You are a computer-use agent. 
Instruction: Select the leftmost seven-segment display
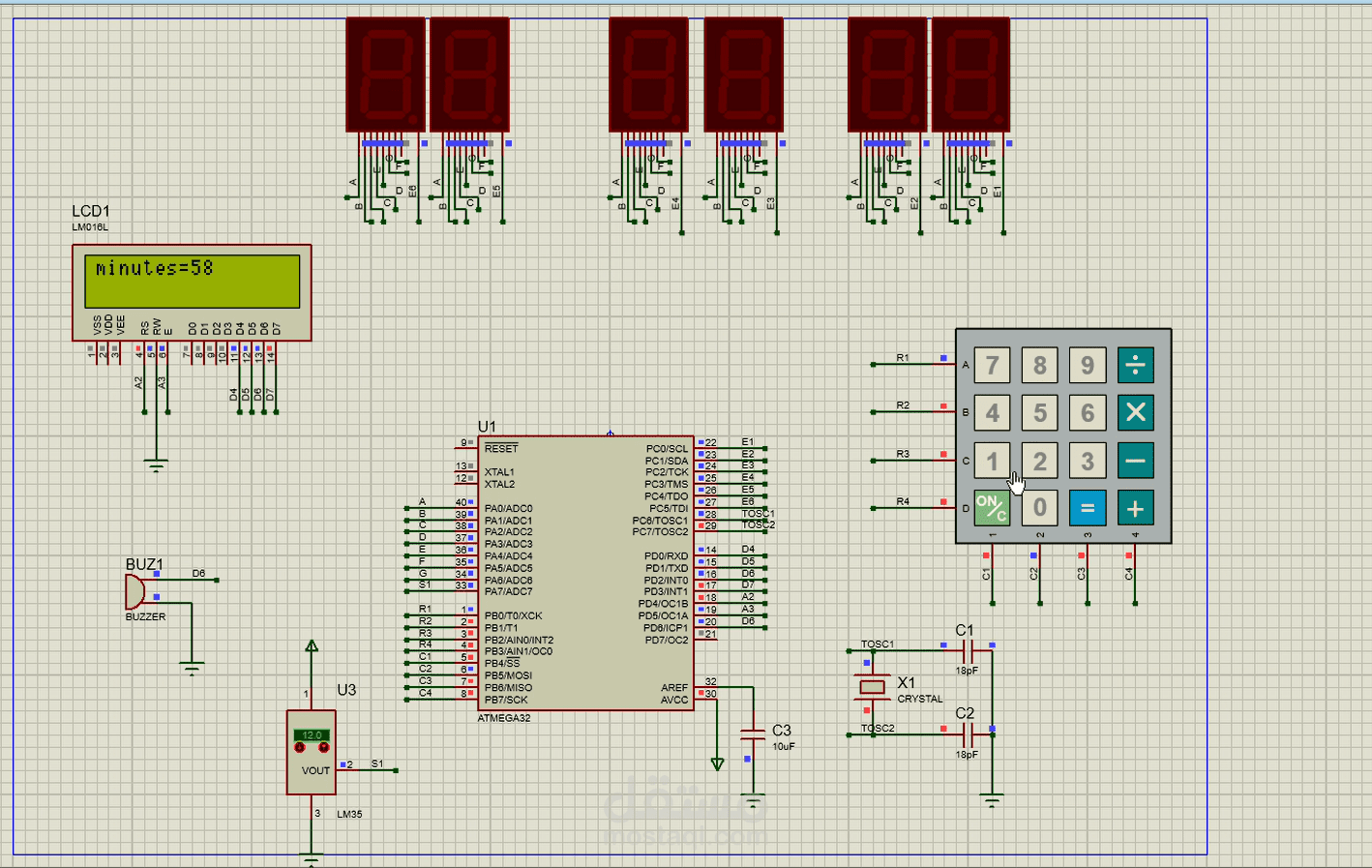pos(385,75)
